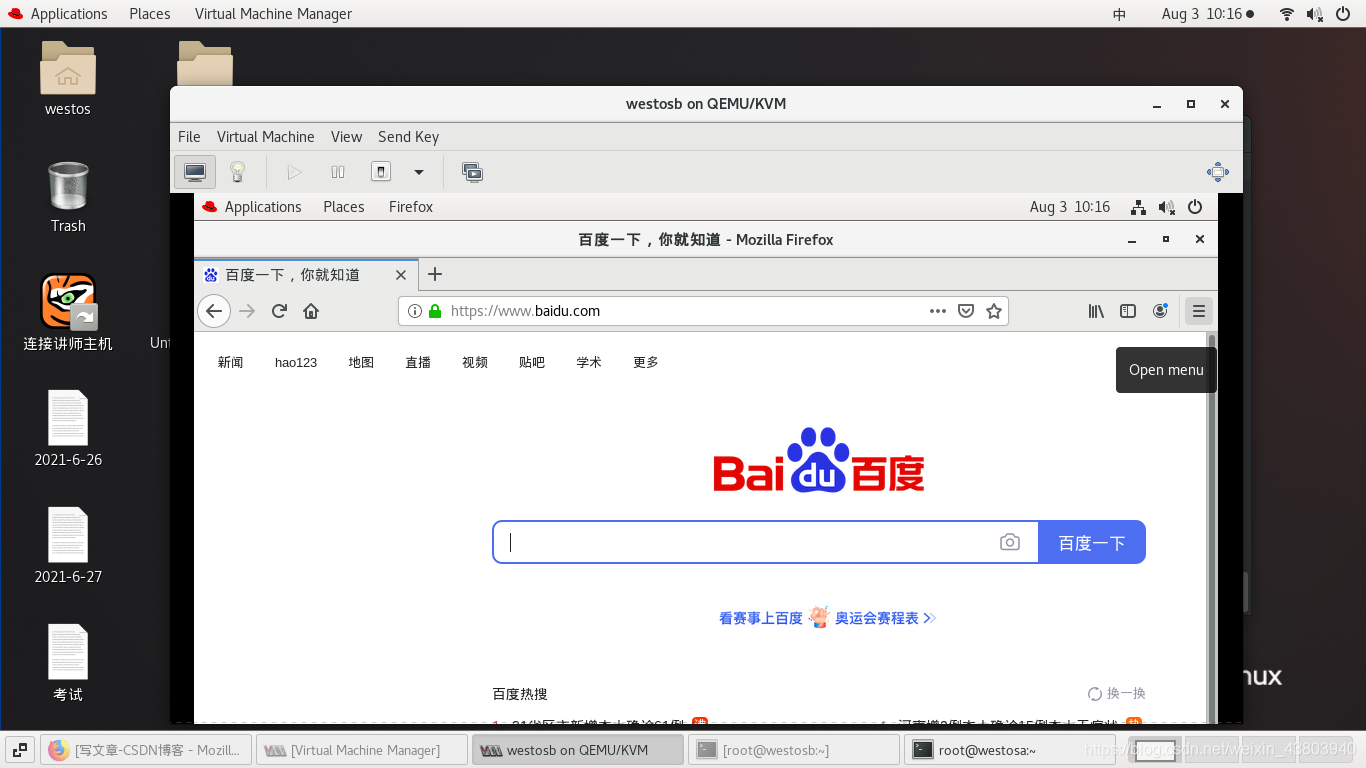Open File menu in virt-manager window
This screenshot has height=768, width=1366.
pos(189,137)
